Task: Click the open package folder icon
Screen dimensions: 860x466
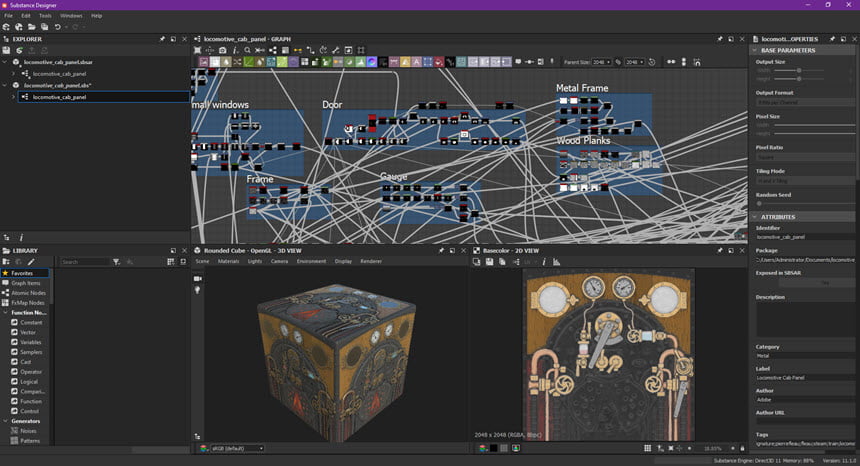Action: coord(32,27)
